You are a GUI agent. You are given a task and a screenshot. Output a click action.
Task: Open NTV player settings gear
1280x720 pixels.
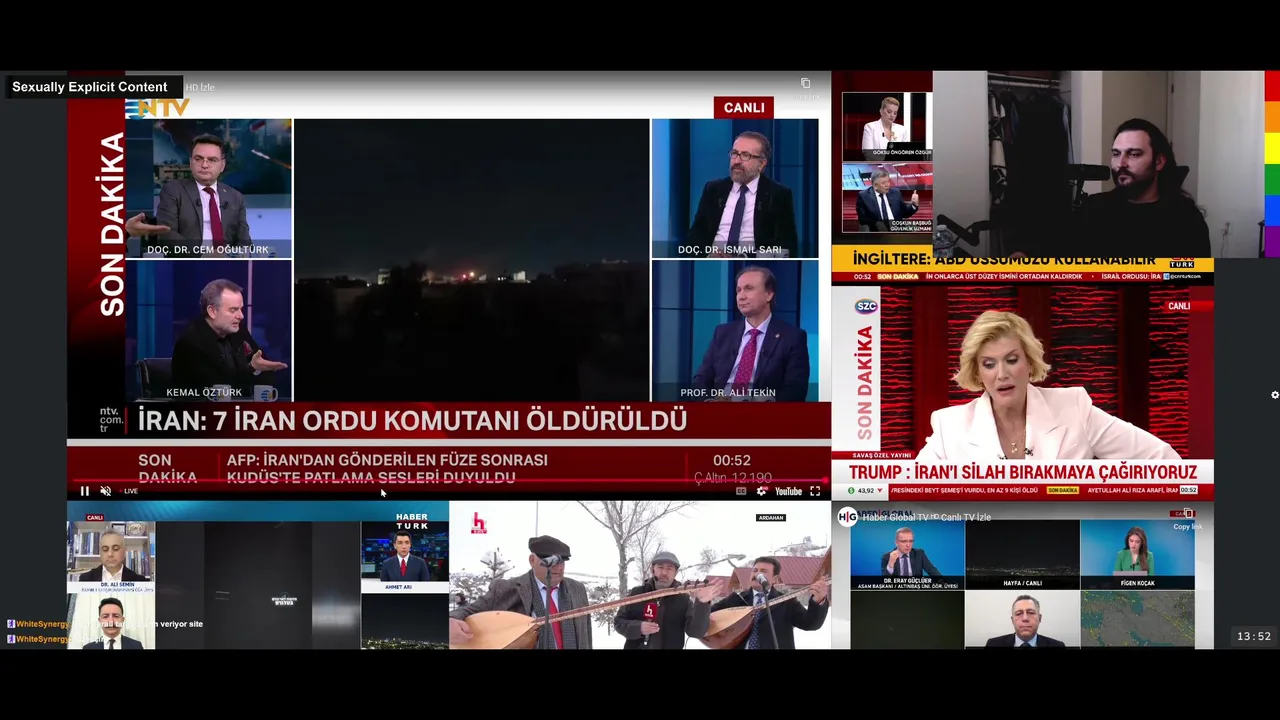coord(762,491)
